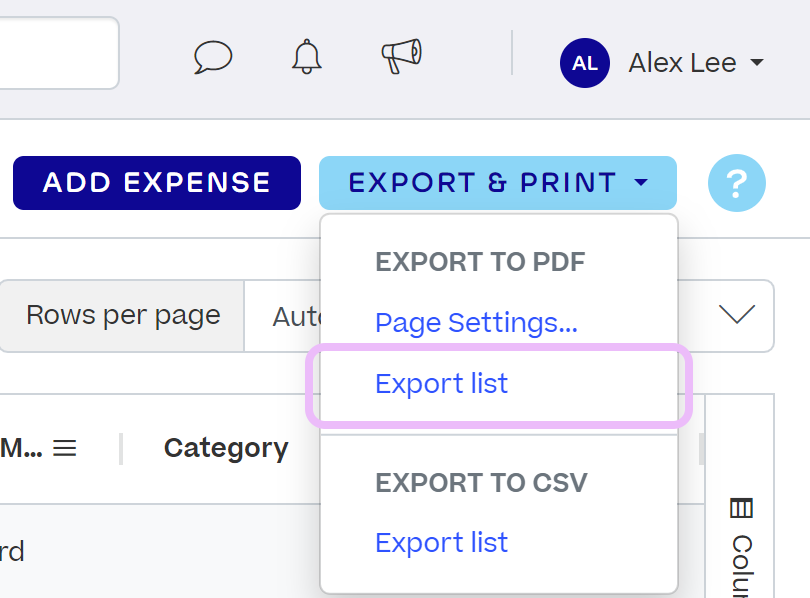Open the Alex Lee account dropdown
Viewport: 810px width, 598px height.
coord(696,63)
